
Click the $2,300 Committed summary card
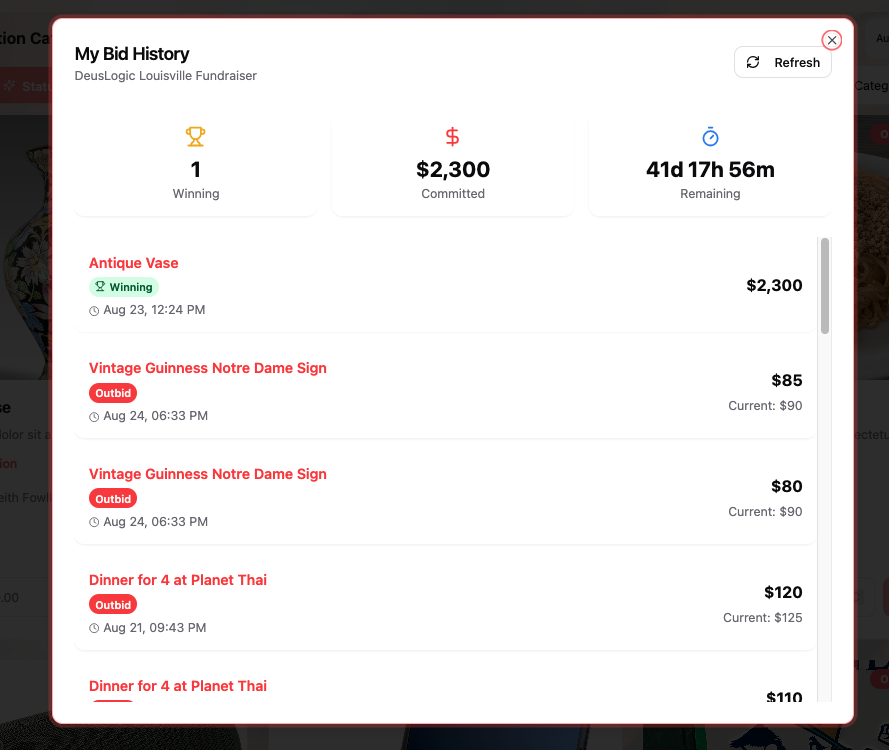click(453, 166)
